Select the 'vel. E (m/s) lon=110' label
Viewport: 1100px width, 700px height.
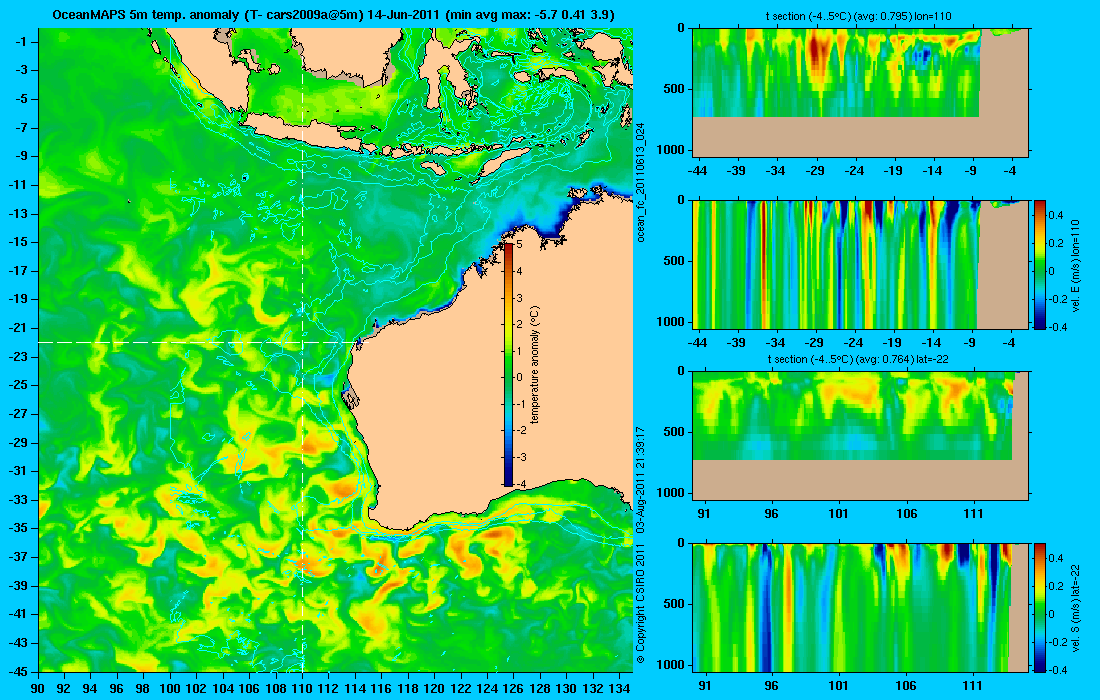tap(1075, 265)
